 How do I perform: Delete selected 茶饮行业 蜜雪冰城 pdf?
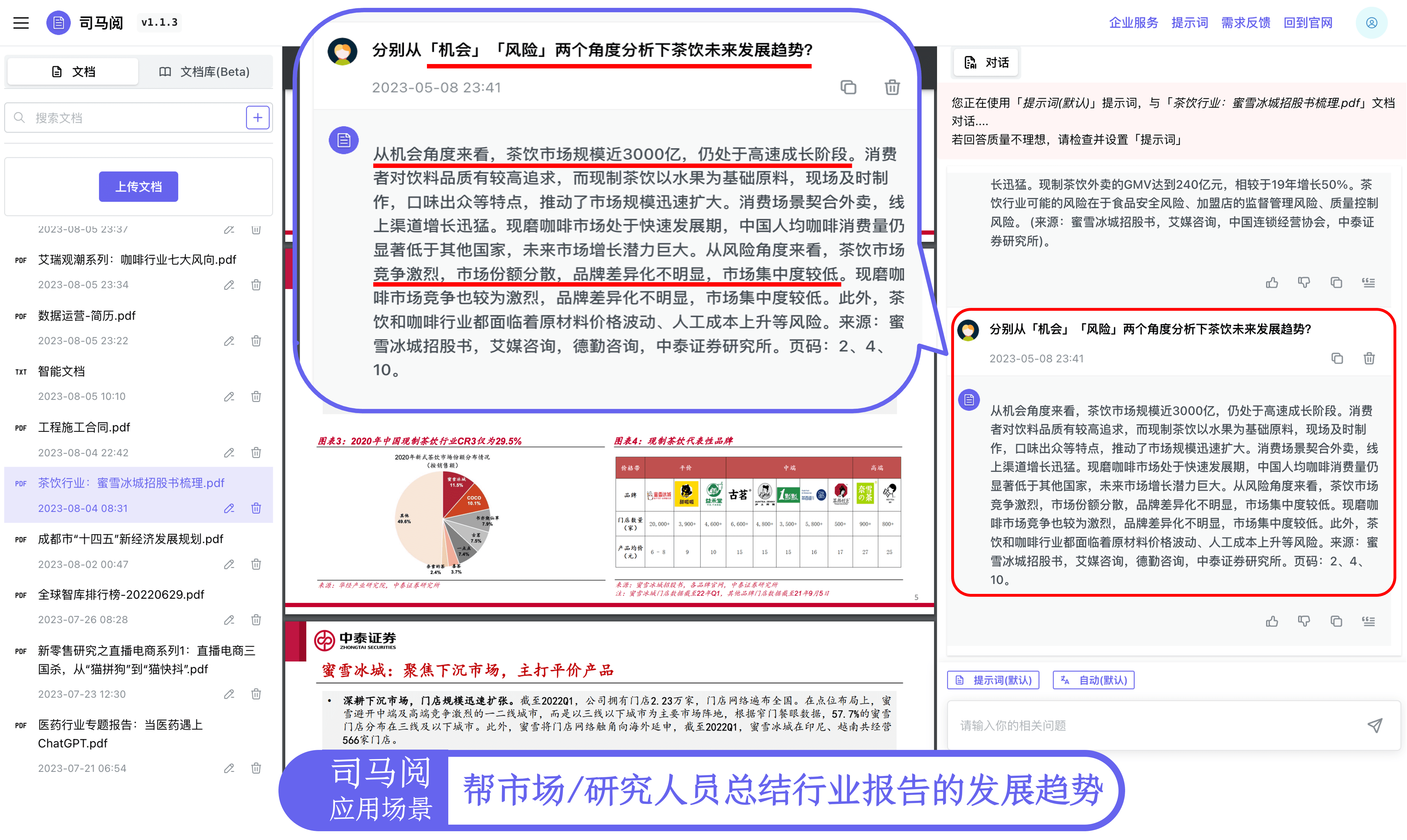pos(256,508)
